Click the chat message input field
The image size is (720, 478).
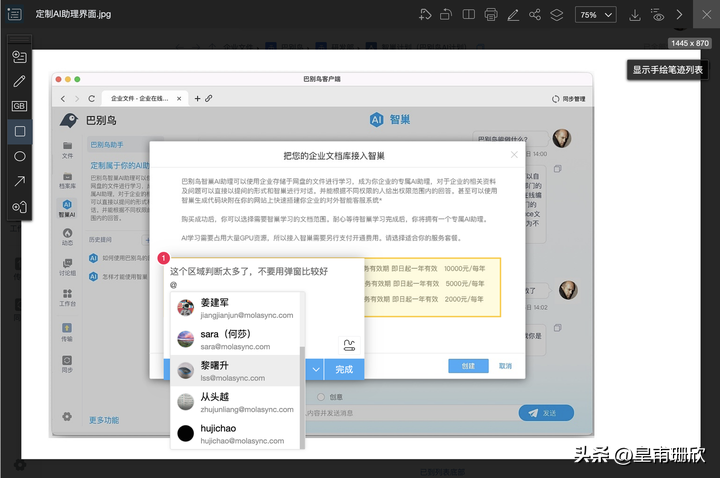tap(409, 413)
